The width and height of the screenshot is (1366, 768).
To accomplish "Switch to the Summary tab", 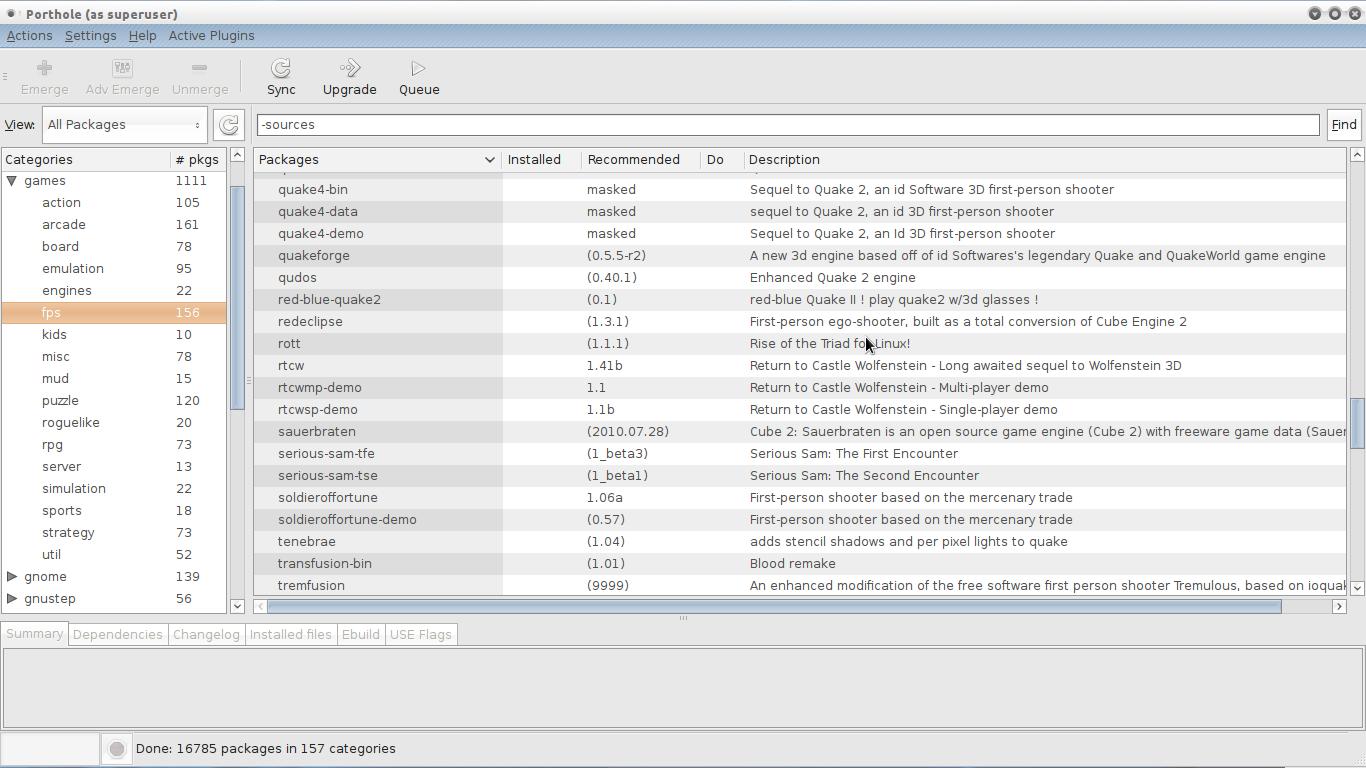I will pyautogui.click(x=34, y=634).
